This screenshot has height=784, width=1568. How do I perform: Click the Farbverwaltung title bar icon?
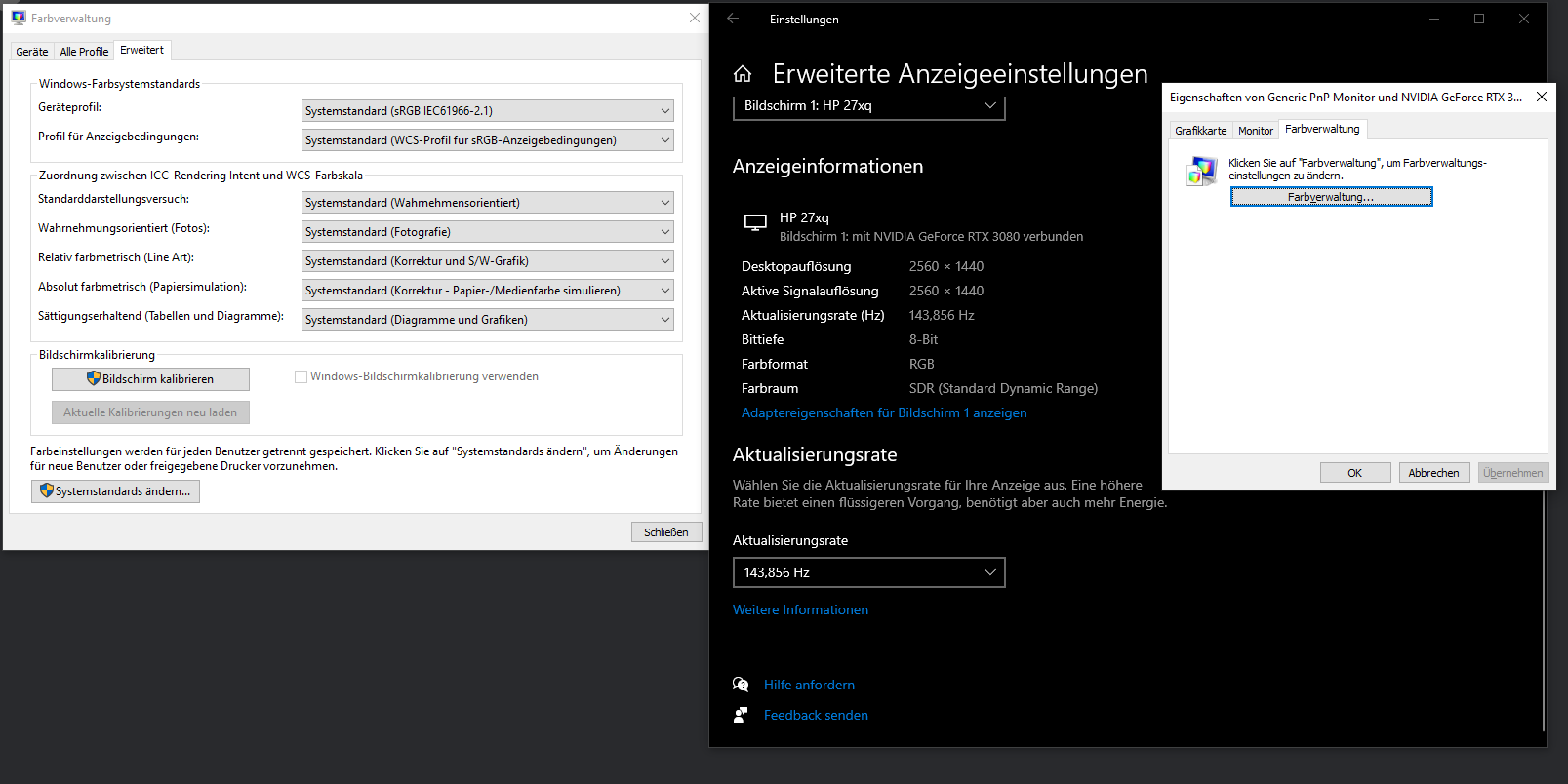[x=19, y=18]
